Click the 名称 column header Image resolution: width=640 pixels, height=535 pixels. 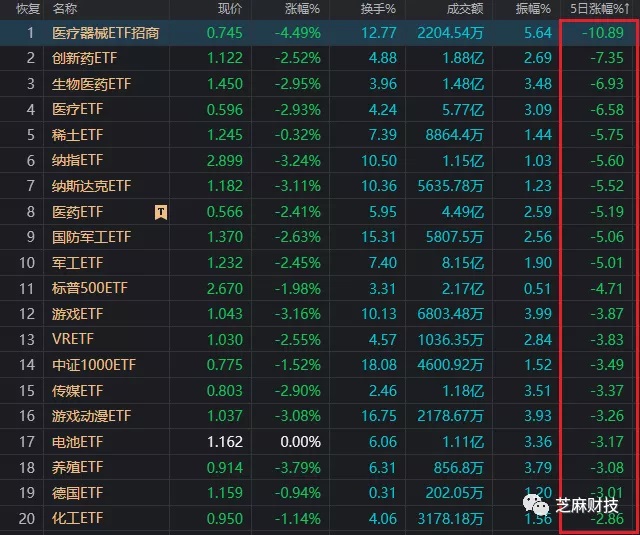(x=64, y=9)
